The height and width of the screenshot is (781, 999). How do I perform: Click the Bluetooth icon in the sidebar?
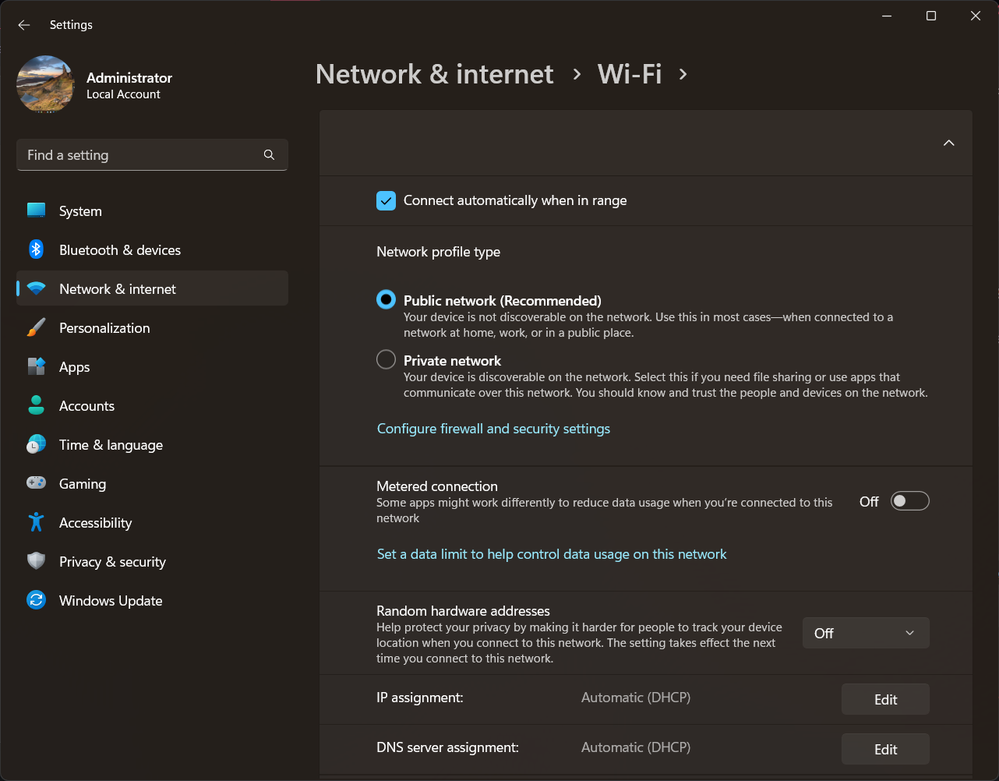[x=36, y=249]
